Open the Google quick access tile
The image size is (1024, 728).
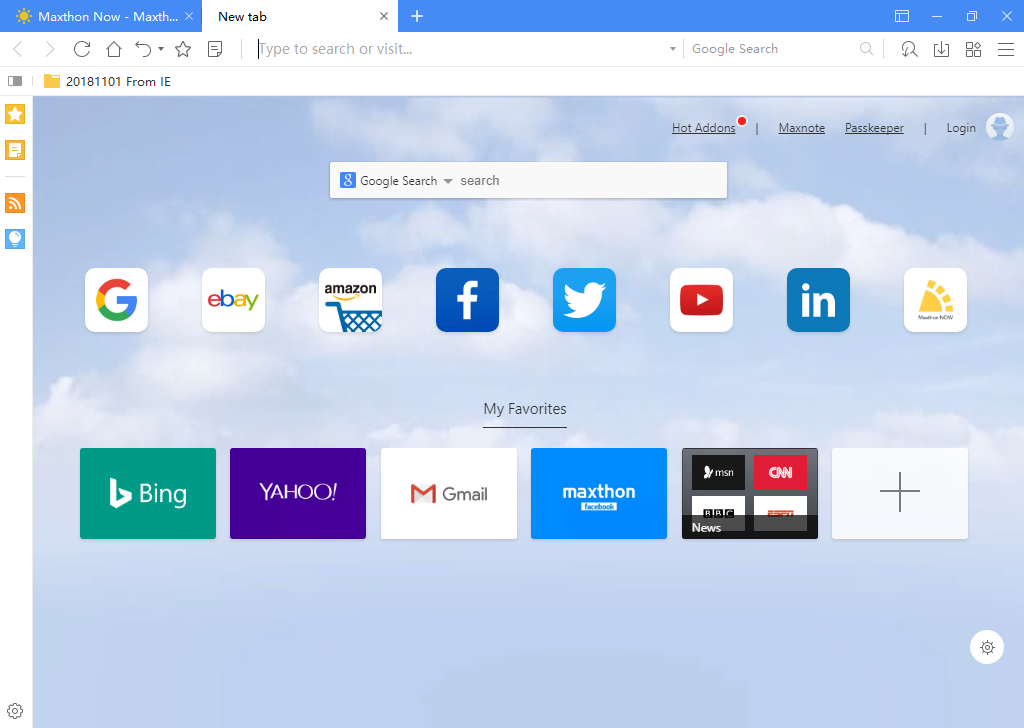(x=116, y=300)
